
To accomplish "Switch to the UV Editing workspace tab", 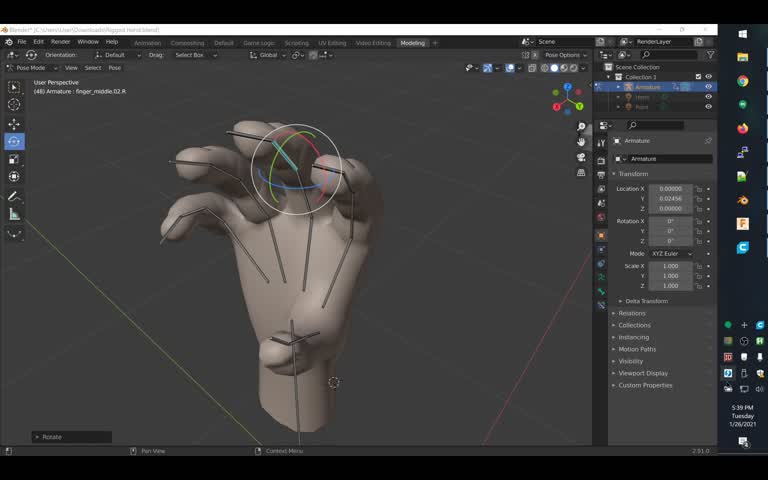I will click(x=332, y=43).
